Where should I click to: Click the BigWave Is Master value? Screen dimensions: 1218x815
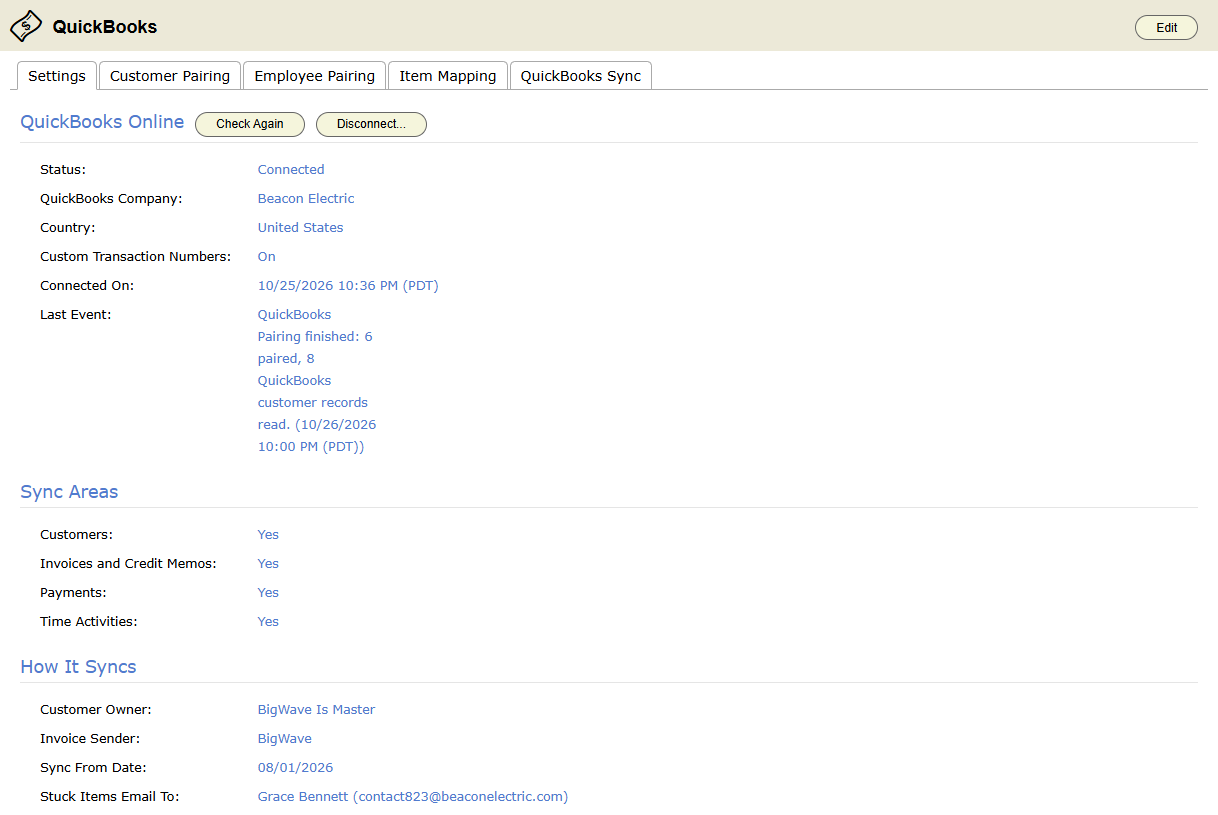316,710
